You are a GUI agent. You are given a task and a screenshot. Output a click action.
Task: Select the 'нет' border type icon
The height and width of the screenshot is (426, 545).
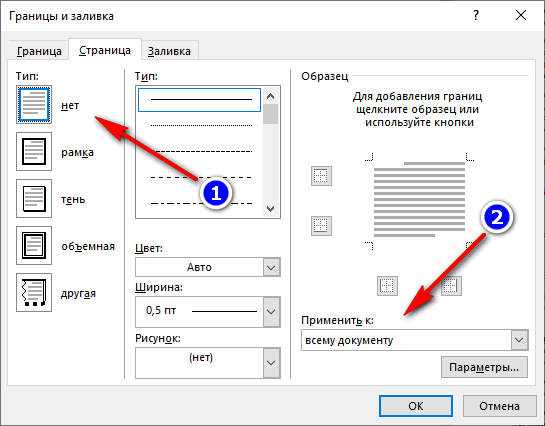(x=34, y=104)
